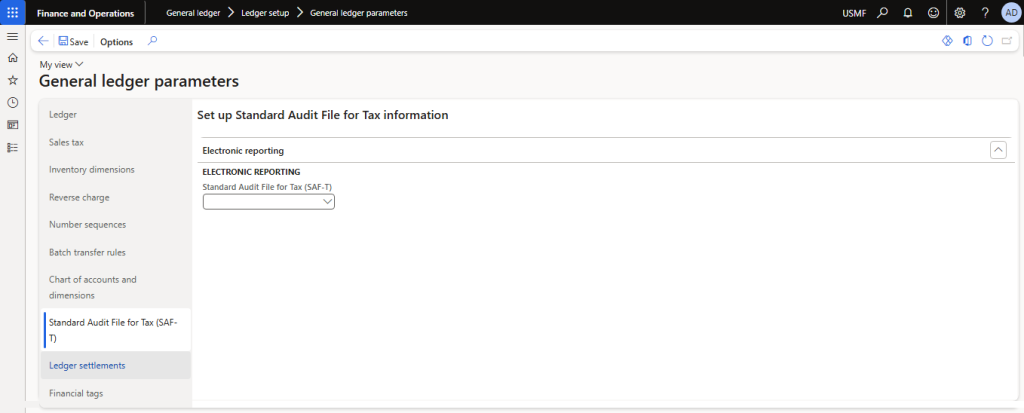Click the Home icon in left rail
1024x413 pixels.
pos(13,58)
